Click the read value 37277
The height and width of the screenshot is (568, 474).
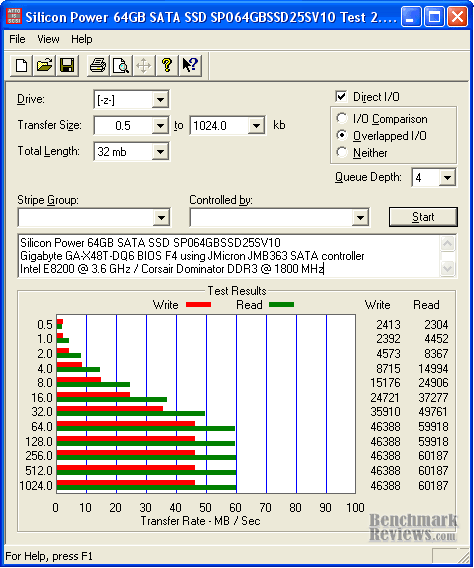pyautogui.click(x=433, y=397)
